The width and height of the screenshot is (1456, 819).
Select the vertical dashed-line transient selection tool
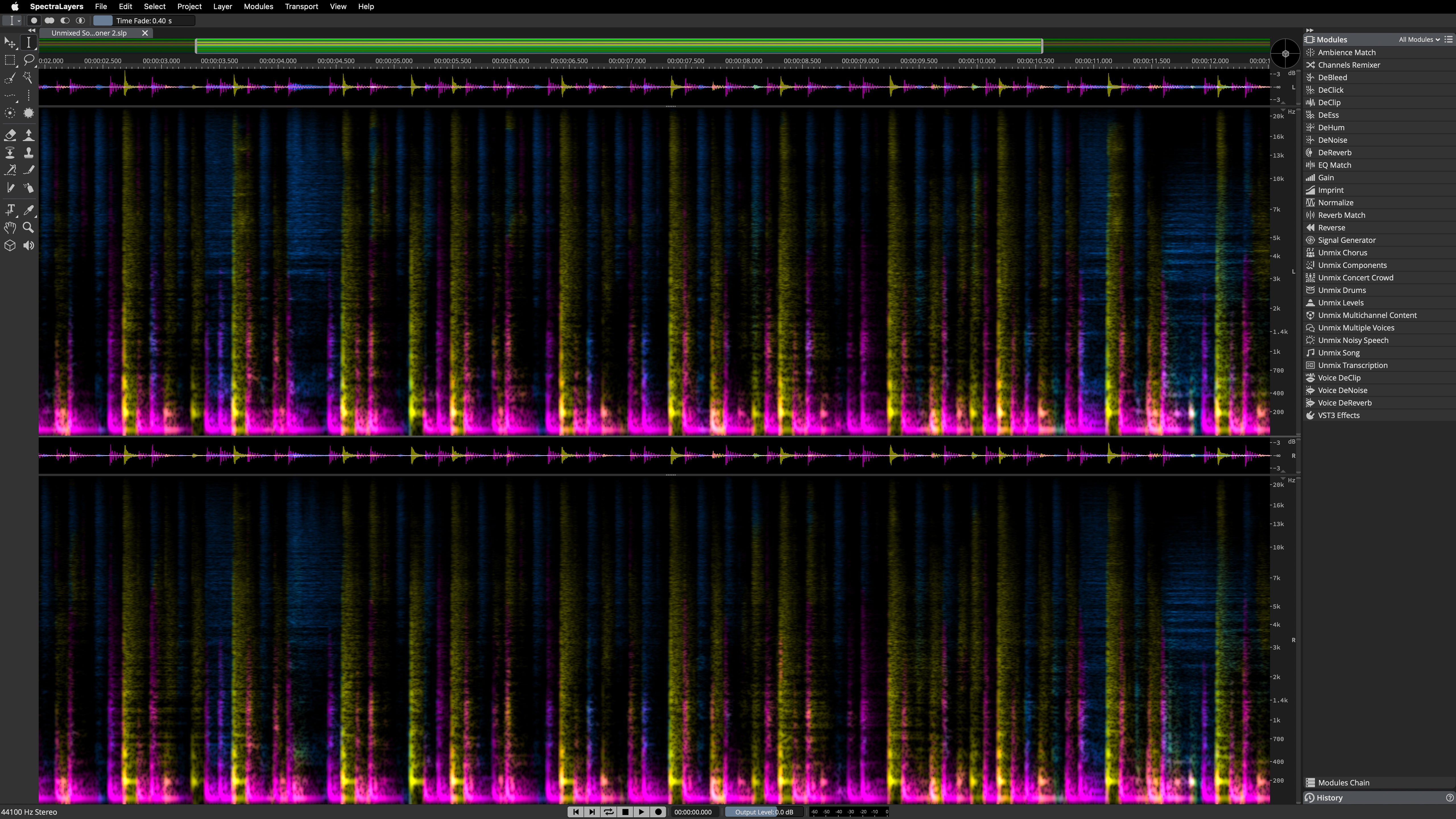click(x=28, y=96)
